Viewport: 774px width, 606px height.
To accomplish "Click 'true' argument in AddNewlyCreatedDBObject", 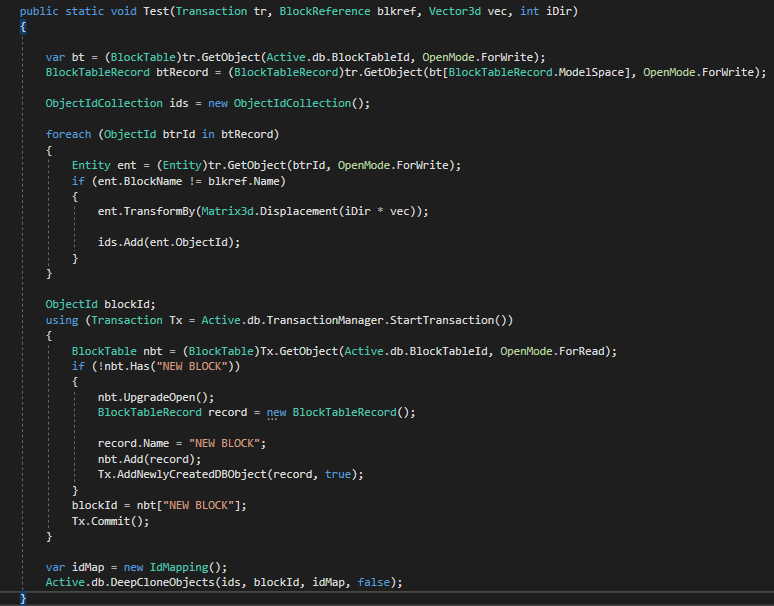I will tap(338, 475).
